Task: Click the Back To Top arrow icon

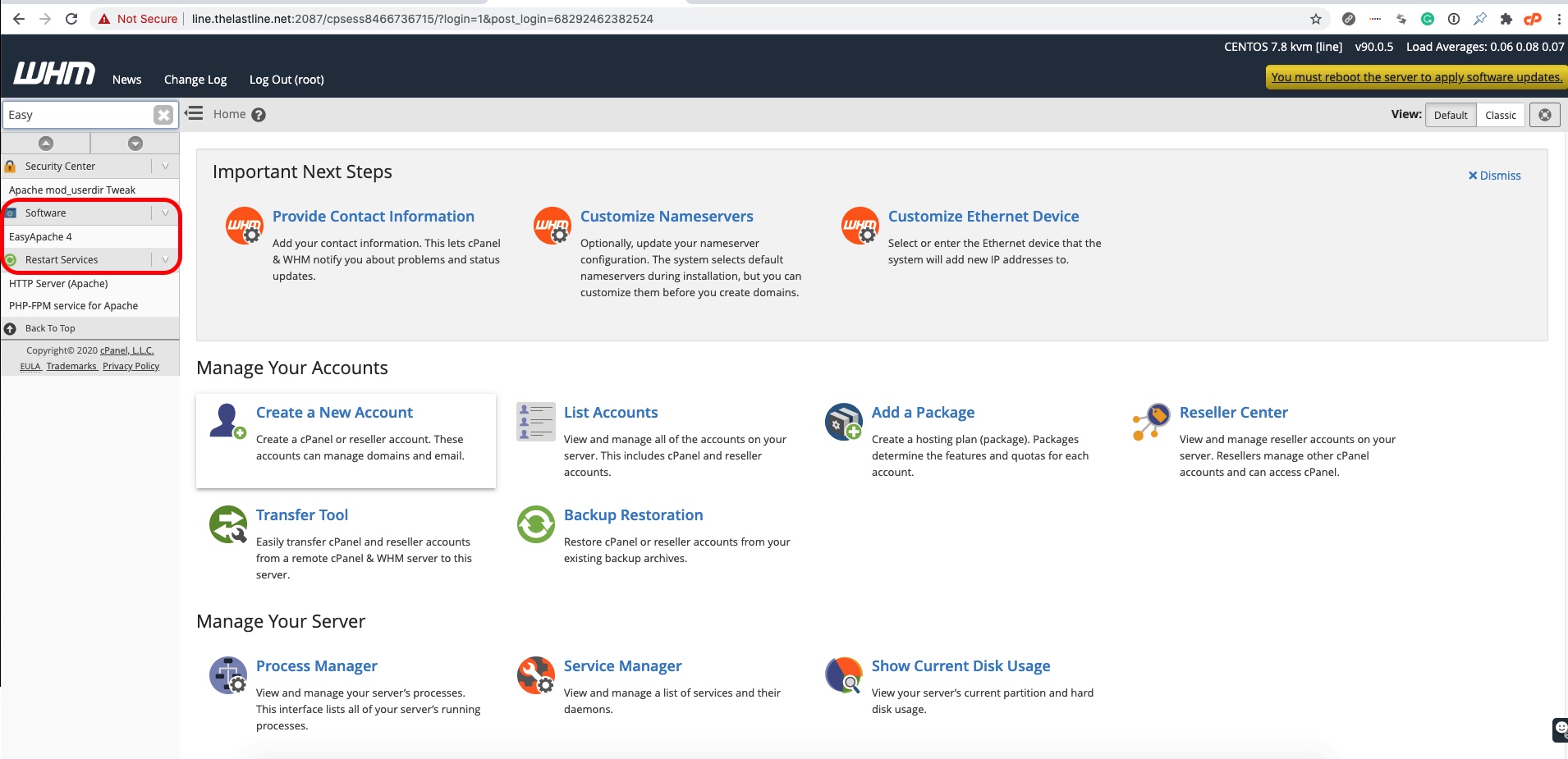Action: tap(10, 328)
